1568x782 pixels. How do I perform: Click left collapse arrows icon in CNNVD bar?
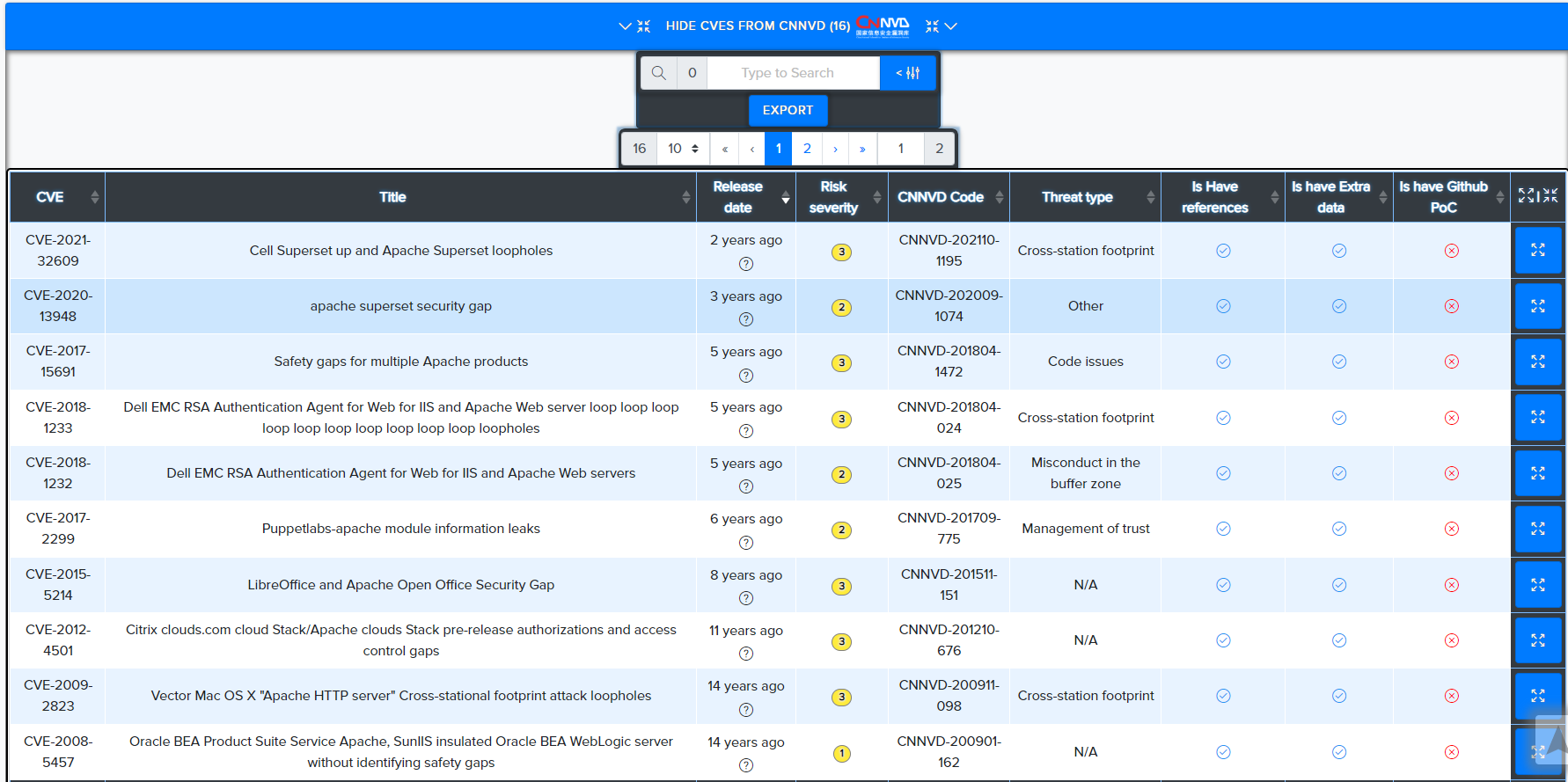644,26
